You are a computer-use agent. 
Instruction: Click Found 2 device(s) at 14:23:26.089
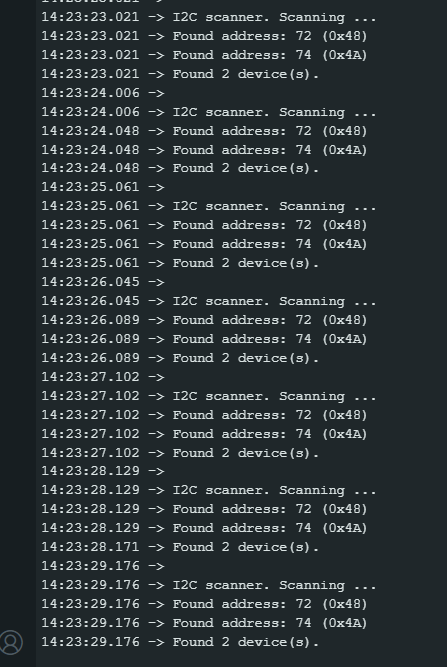180,358
